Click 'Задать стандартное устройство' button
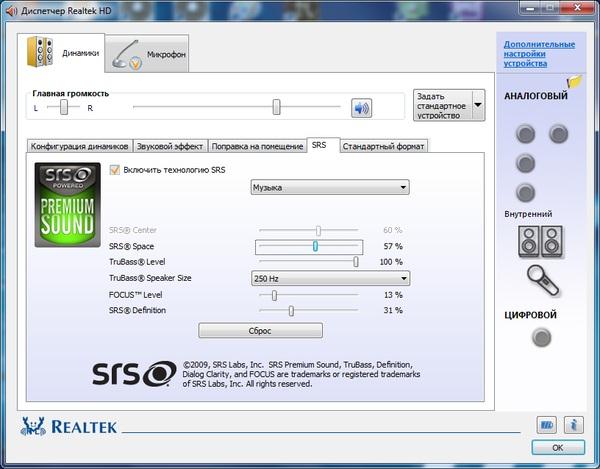The width and height of the screenshot is (600, 469). pyautogui.click(x=443, y=105)
